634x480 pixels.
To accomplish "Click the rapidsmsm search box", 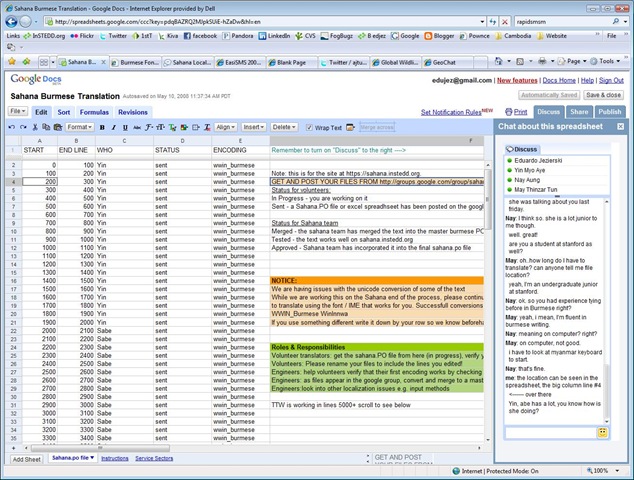I will 562,22.
